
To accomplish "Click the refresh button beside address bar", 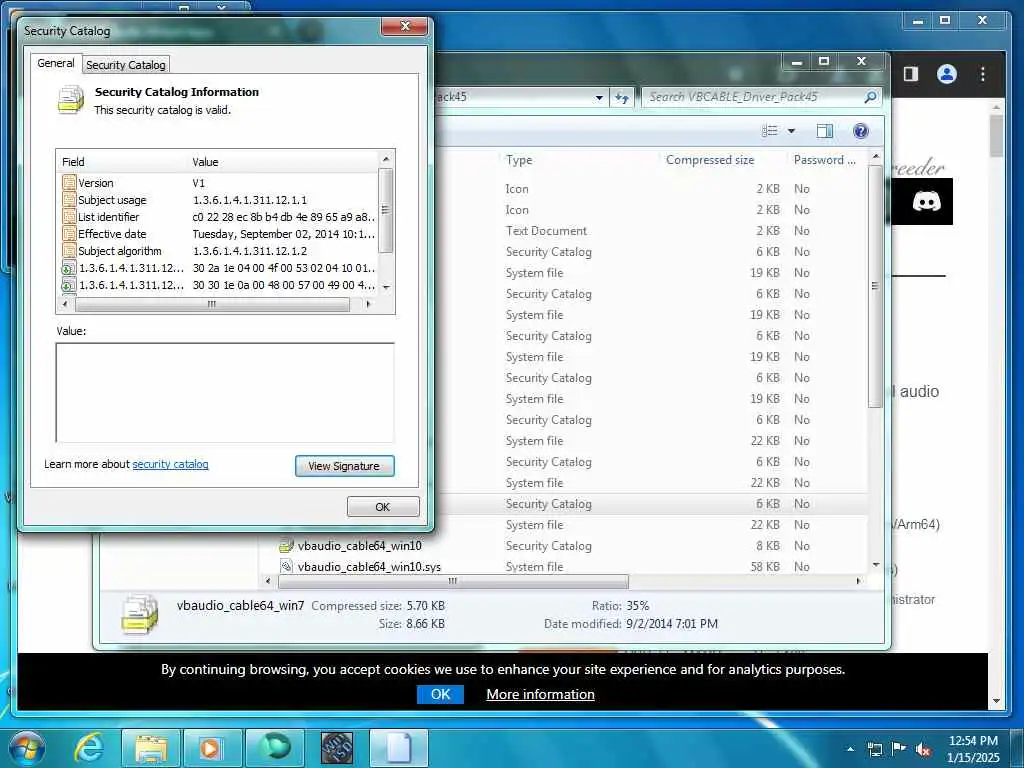I will click(x=622, y=97).
